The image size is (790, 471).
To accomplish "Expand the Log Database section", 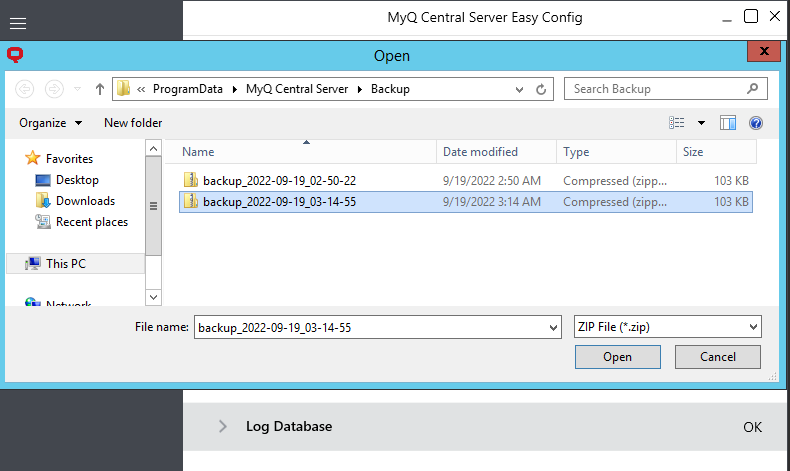I will pos(223,427).
